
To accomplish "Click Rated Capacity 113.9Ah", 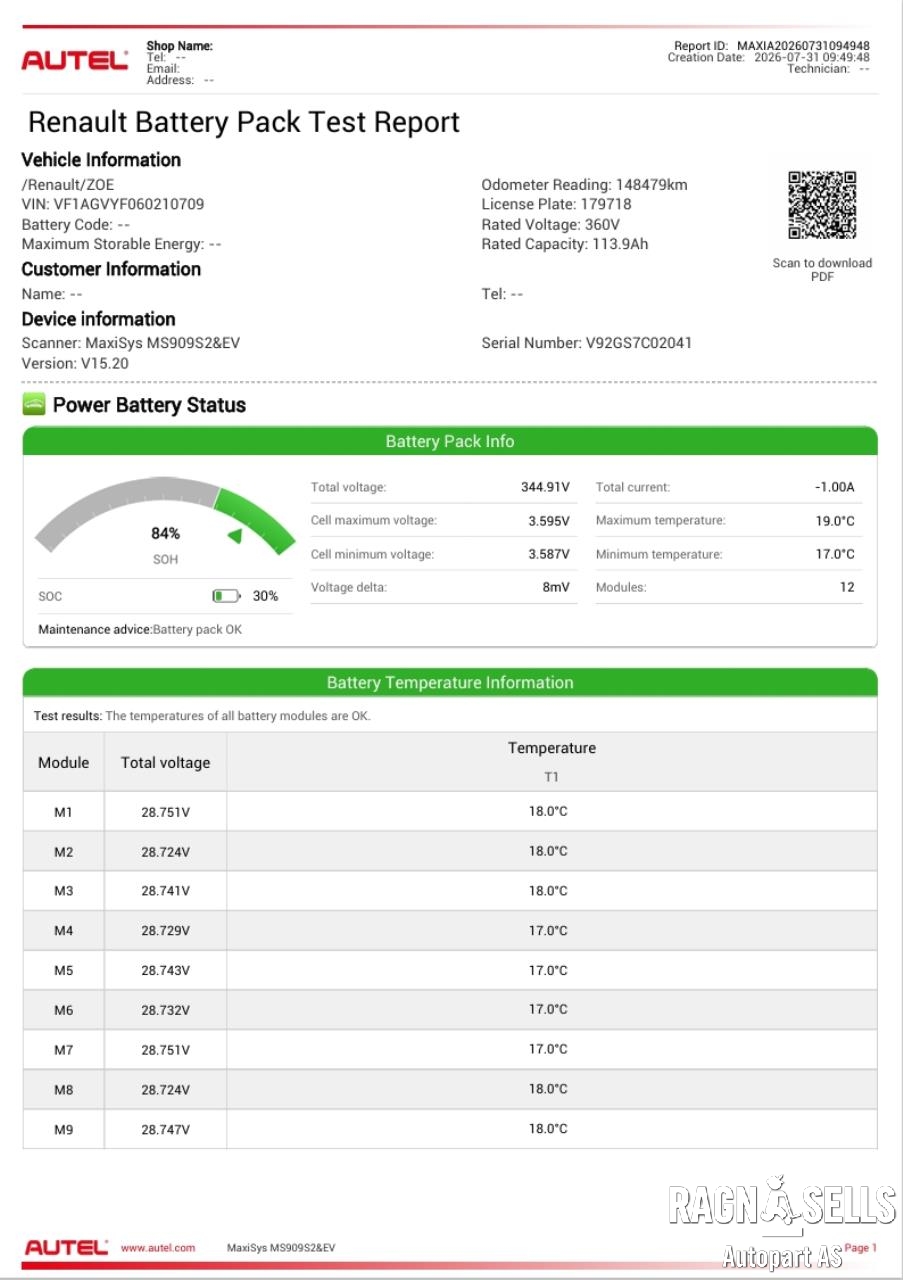I will 565,244.
